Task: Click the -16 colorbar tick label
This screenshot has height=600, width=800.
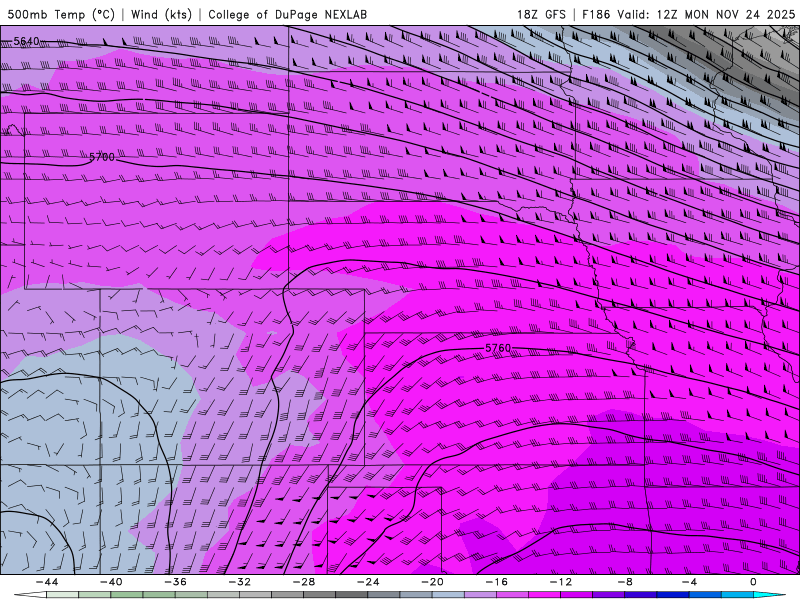Action: pos(497,582)
